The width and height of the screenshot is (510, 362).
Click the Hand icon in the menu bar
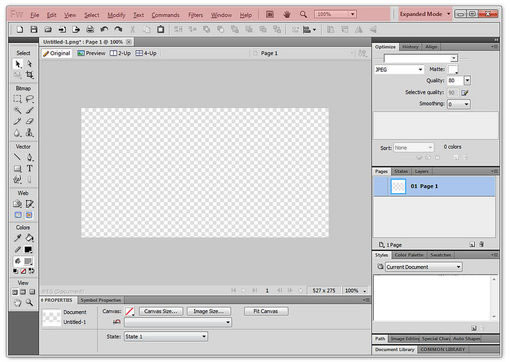(287, 14)
